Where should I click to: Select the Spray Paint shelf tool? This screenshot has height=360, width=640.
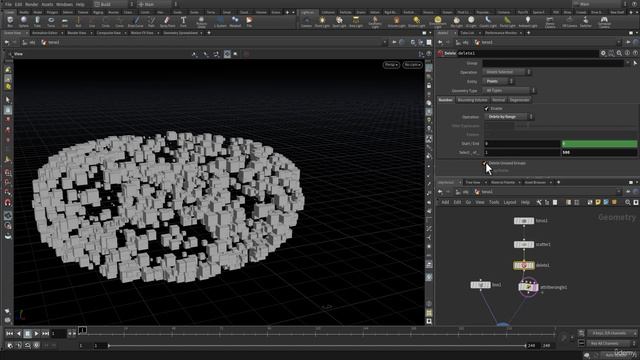167,22
